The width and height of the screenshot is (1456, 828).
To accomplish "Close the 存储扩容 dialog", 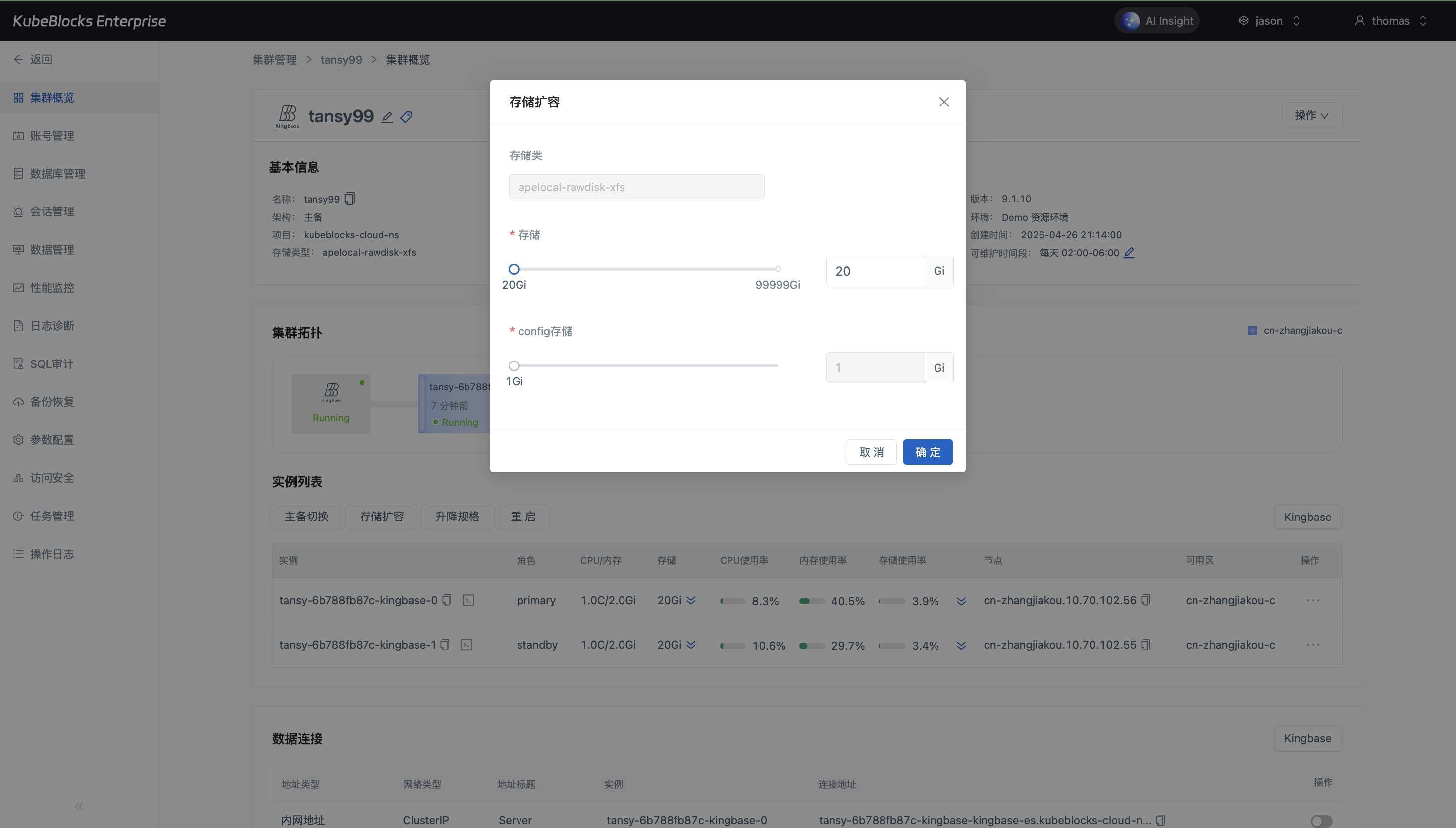I will (944, 102).
